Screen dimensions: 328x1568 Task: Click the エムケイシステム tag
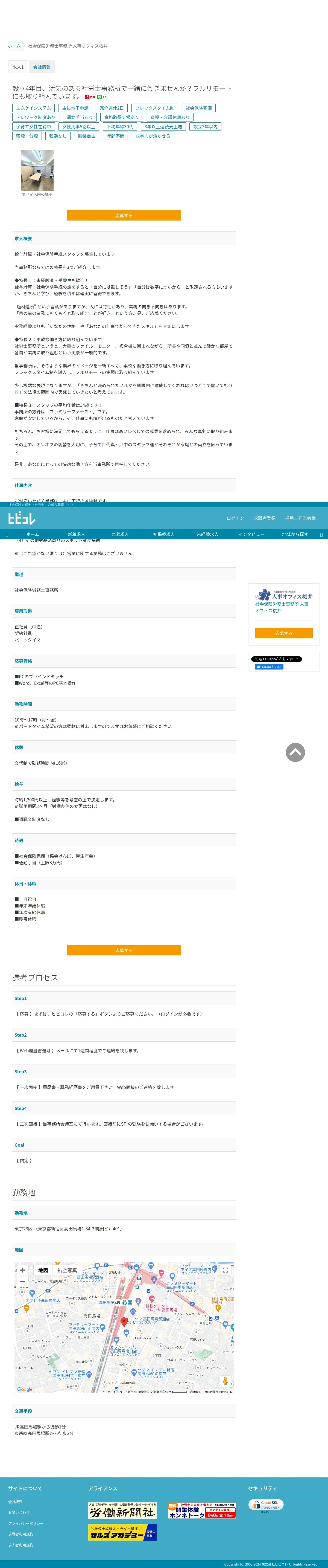coord(33,108)
